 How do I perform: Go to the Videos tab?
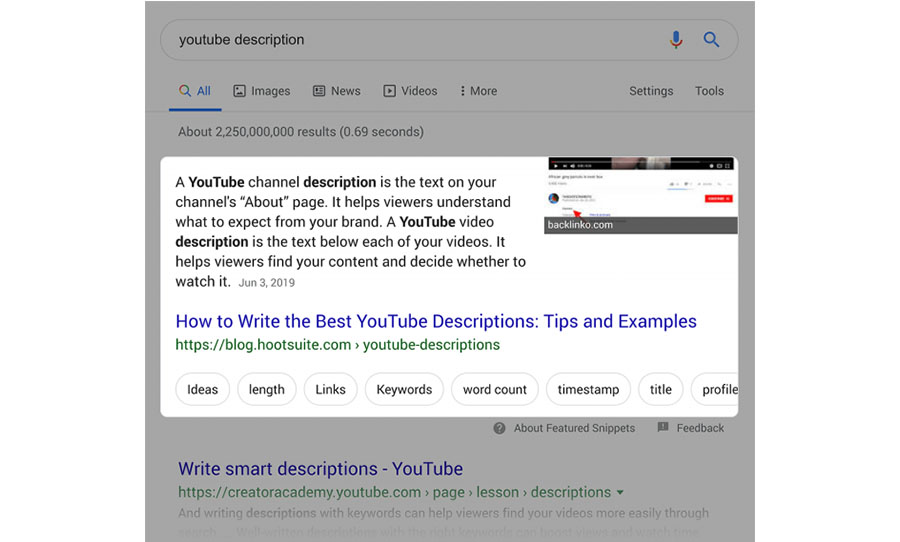[410, 91]
